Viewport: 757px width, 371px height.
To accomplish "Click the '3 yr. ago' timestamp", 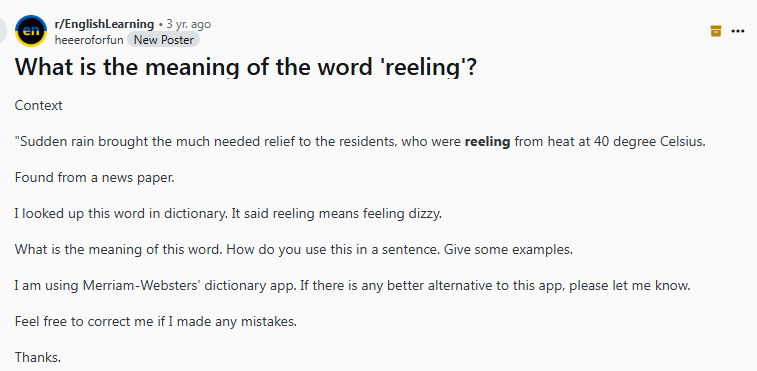I will (188, 24).
